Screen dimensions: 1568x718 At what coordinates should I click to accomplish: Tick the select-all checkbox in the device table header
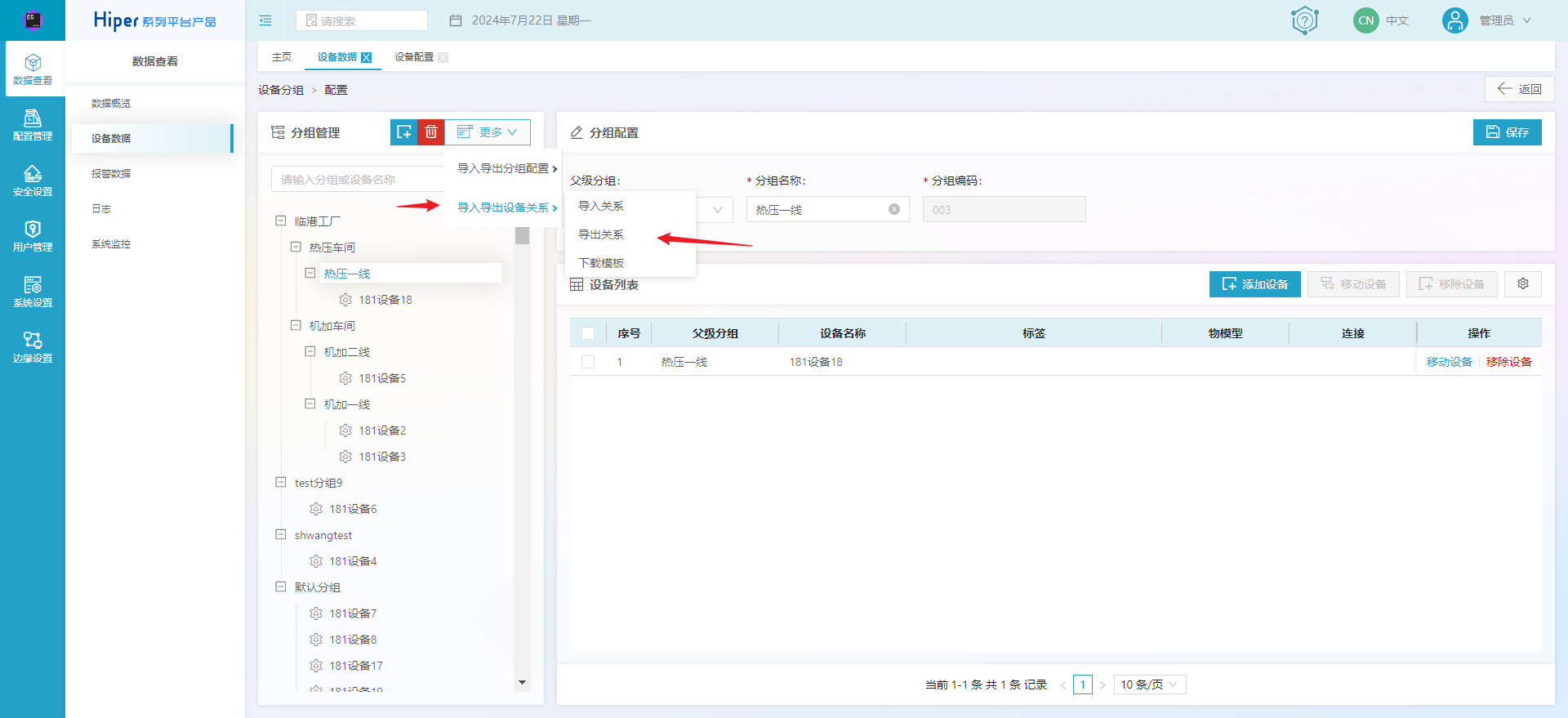point(588,333)
